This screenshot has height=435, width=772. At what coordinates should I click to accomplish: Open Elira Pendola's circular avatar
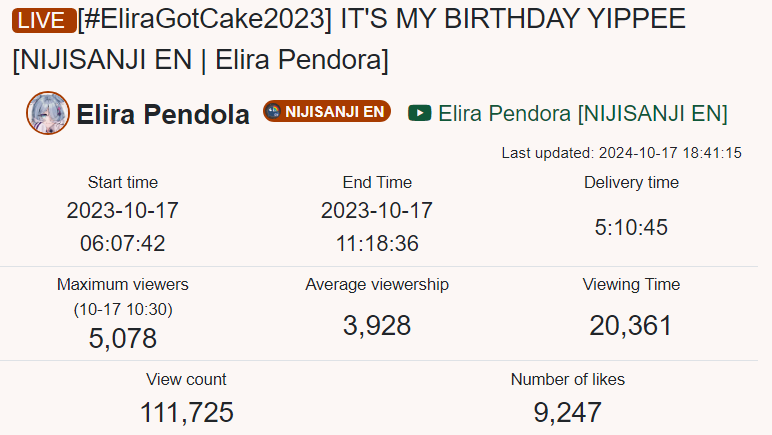tap(48, 113)
